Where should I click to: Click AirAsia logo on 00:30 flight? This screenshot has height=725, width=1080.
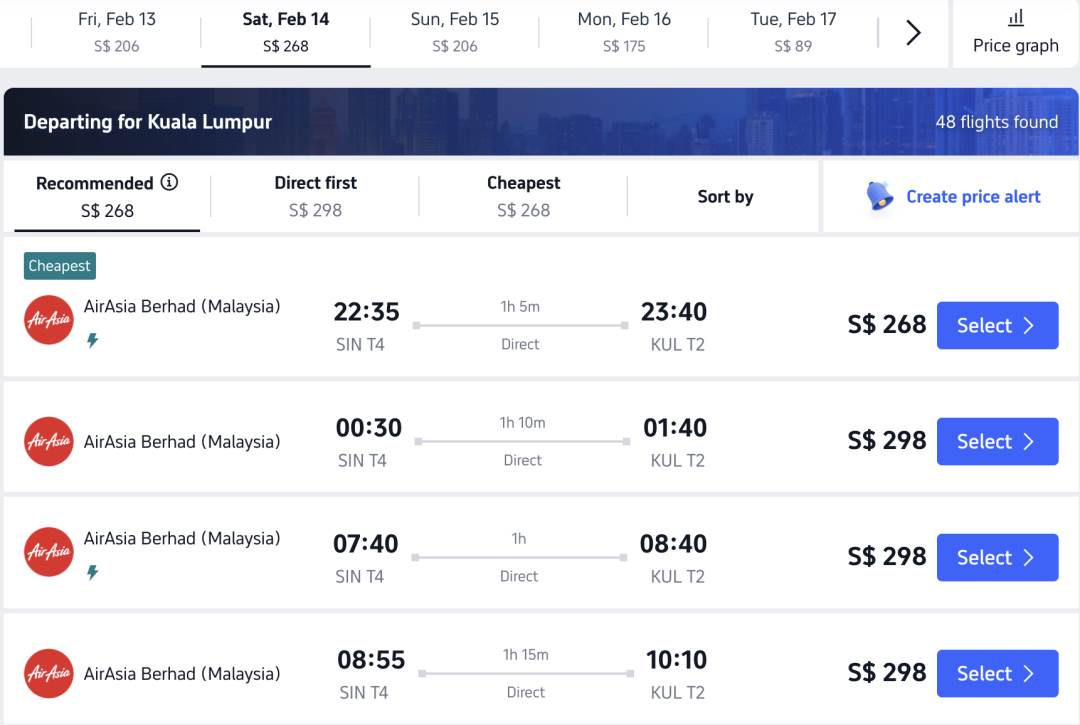tap(49, 441)
